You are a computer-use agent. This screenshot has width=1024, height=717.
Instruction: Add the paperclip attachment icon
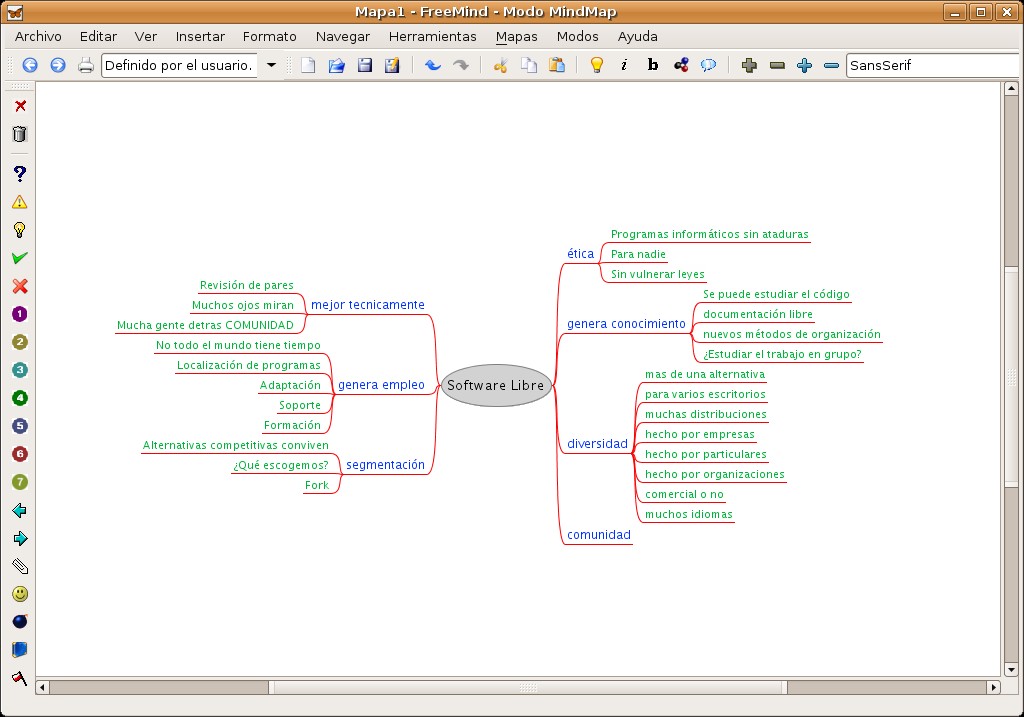point(20,566)
